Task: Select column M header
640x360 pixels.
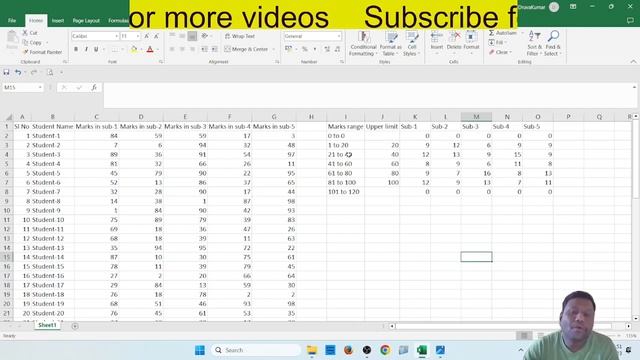Action: click(x=476, y=117)
